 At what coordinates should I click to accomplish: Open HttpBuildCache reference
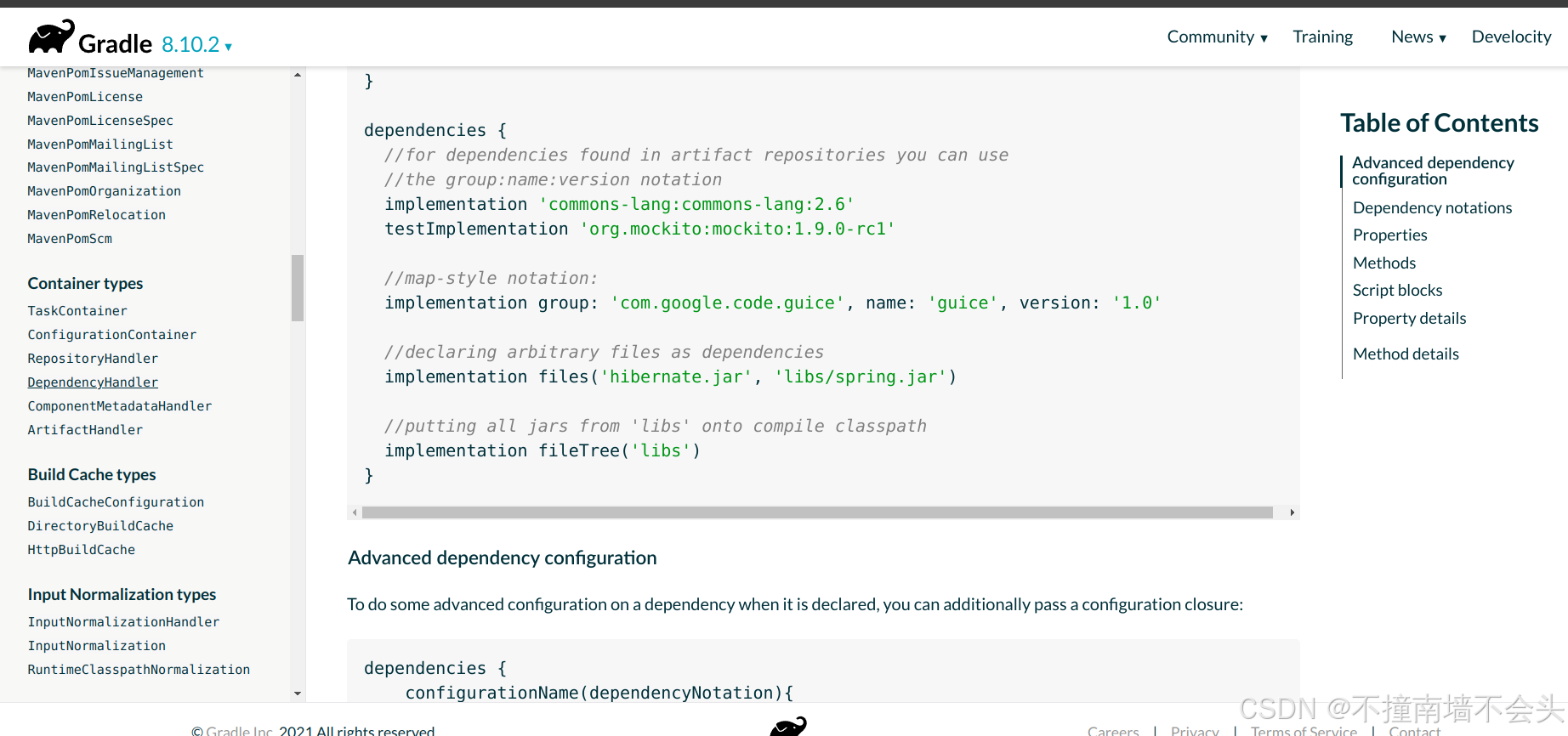pos(81,550)
